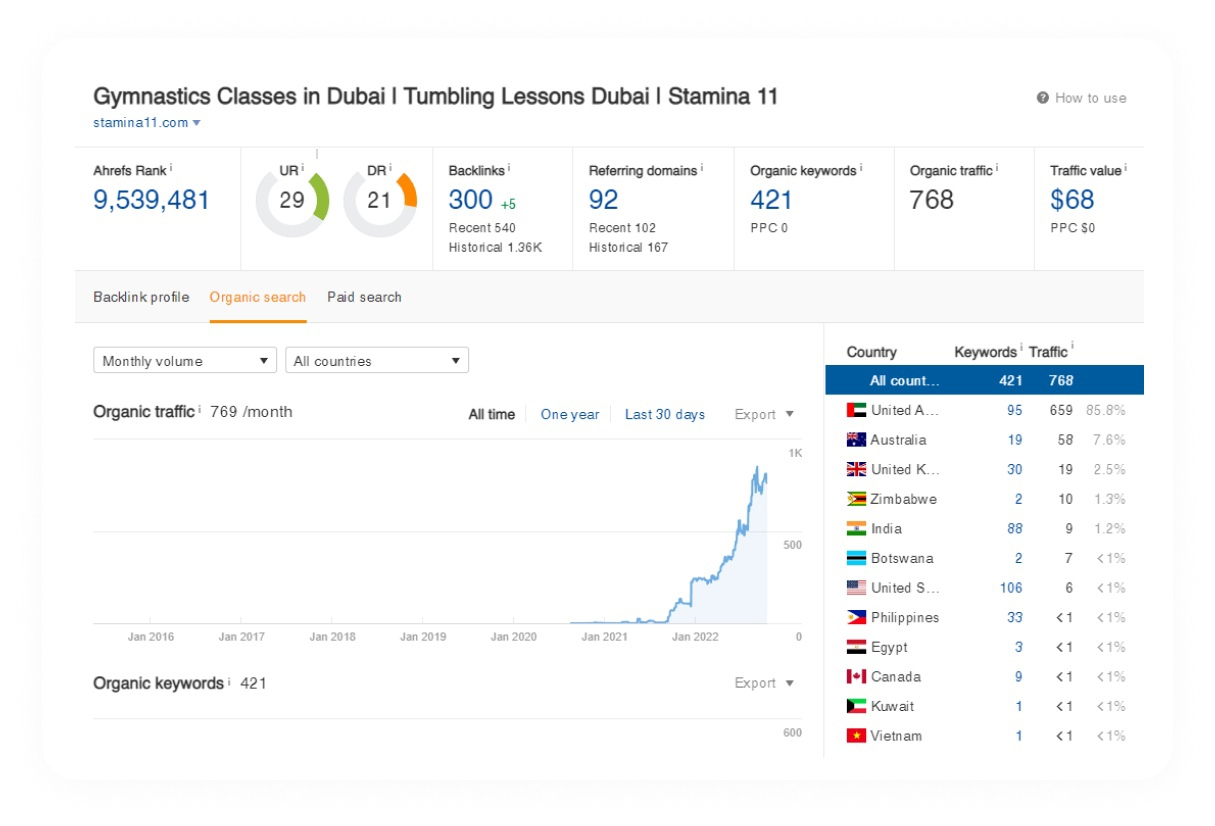Click the info icon beside UR
1215x826 pixels.
pyautogui.click(x=304, y=168)
